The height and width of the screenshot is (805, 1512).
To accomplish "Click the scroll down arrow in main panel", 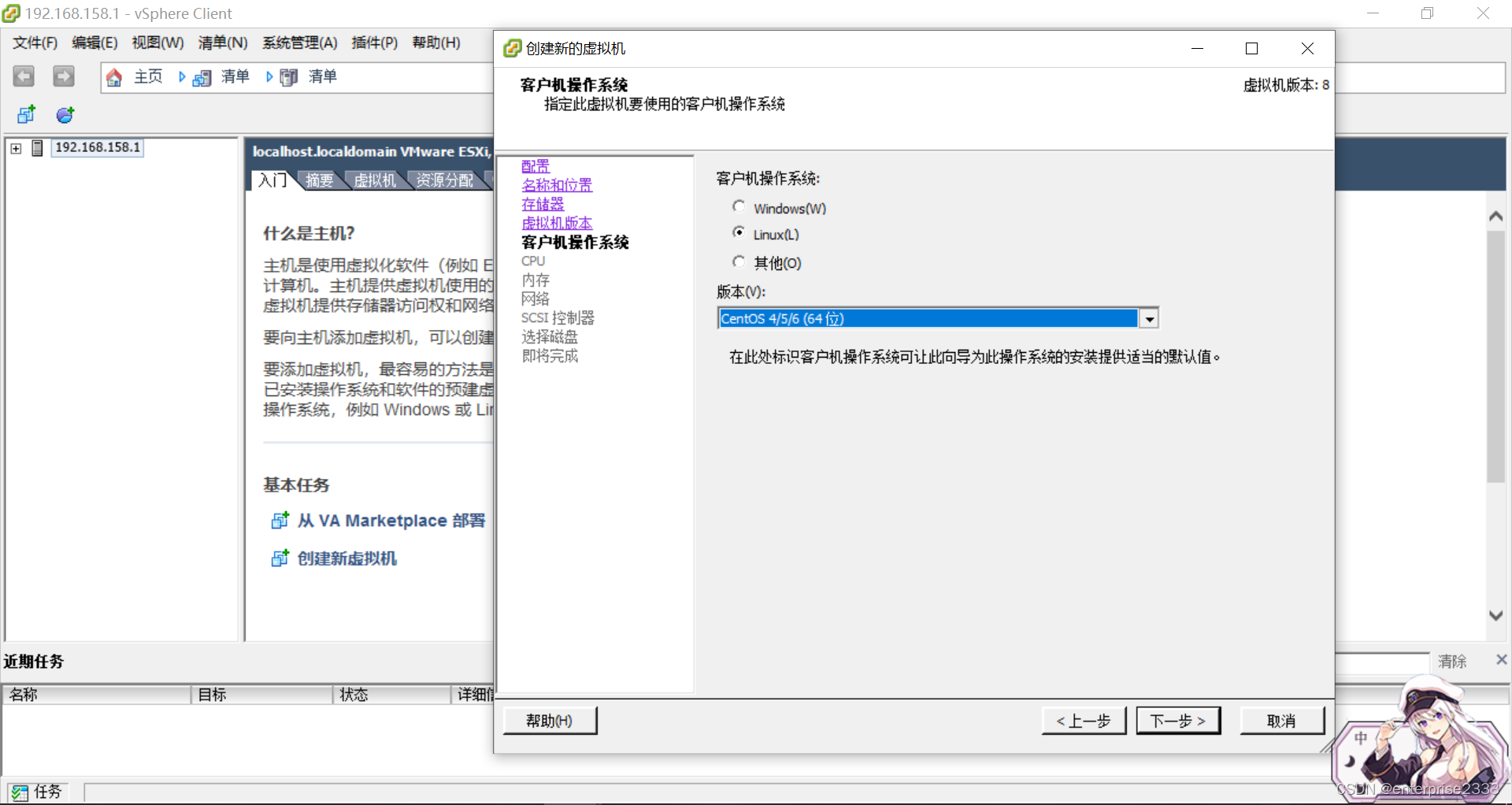I will click(1496, 616).
